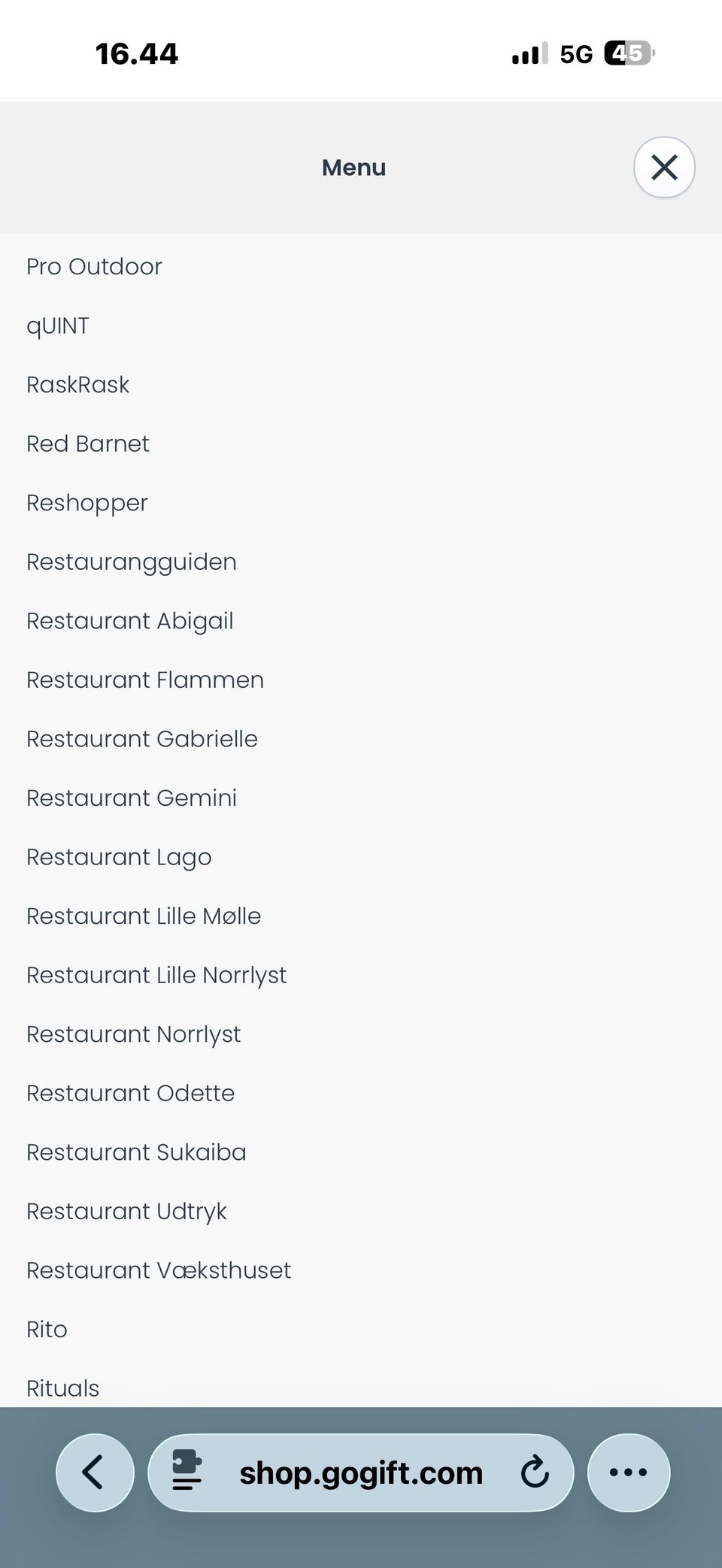The height and width of the screenshot is (1568, 722).
Task: Select Reshopper from the menu
Action: [x=87, y=503]
